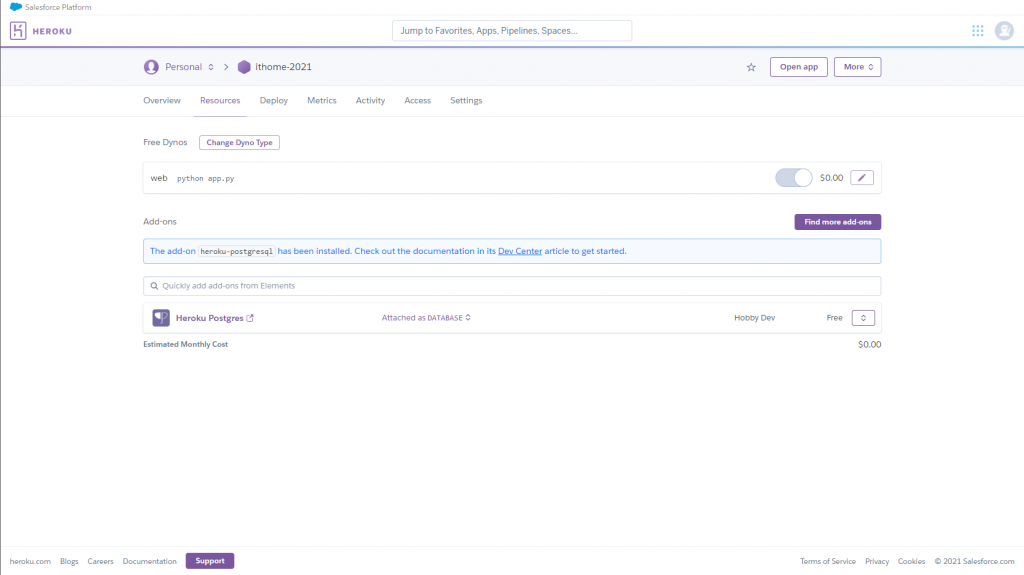Click the 'Free' price on Postgres row
This screenshot has height=575, width=1024.
click(835, 318)
